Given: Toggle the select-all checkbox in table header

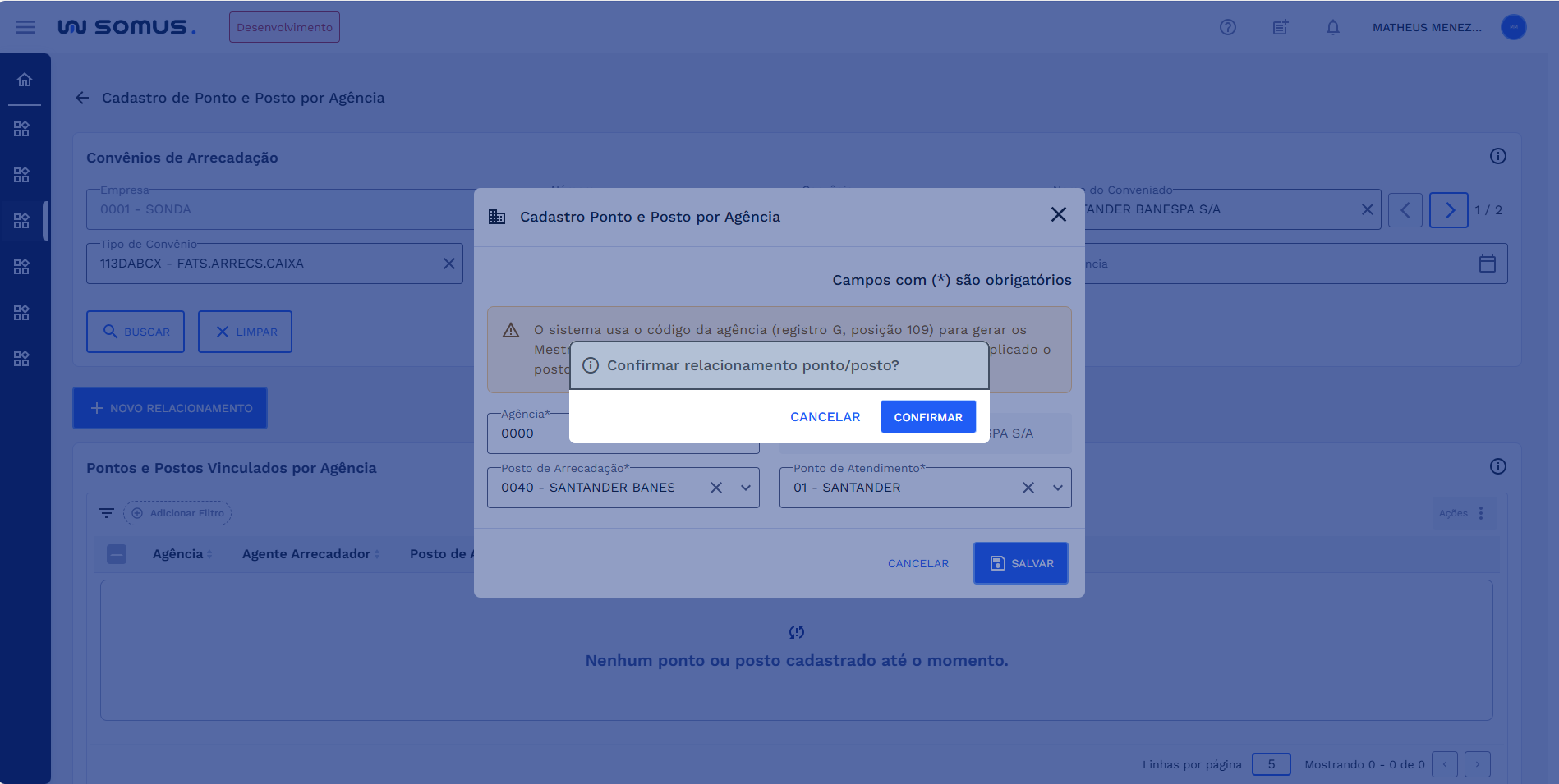Looking at the screenshot, I should pos(117,554).
